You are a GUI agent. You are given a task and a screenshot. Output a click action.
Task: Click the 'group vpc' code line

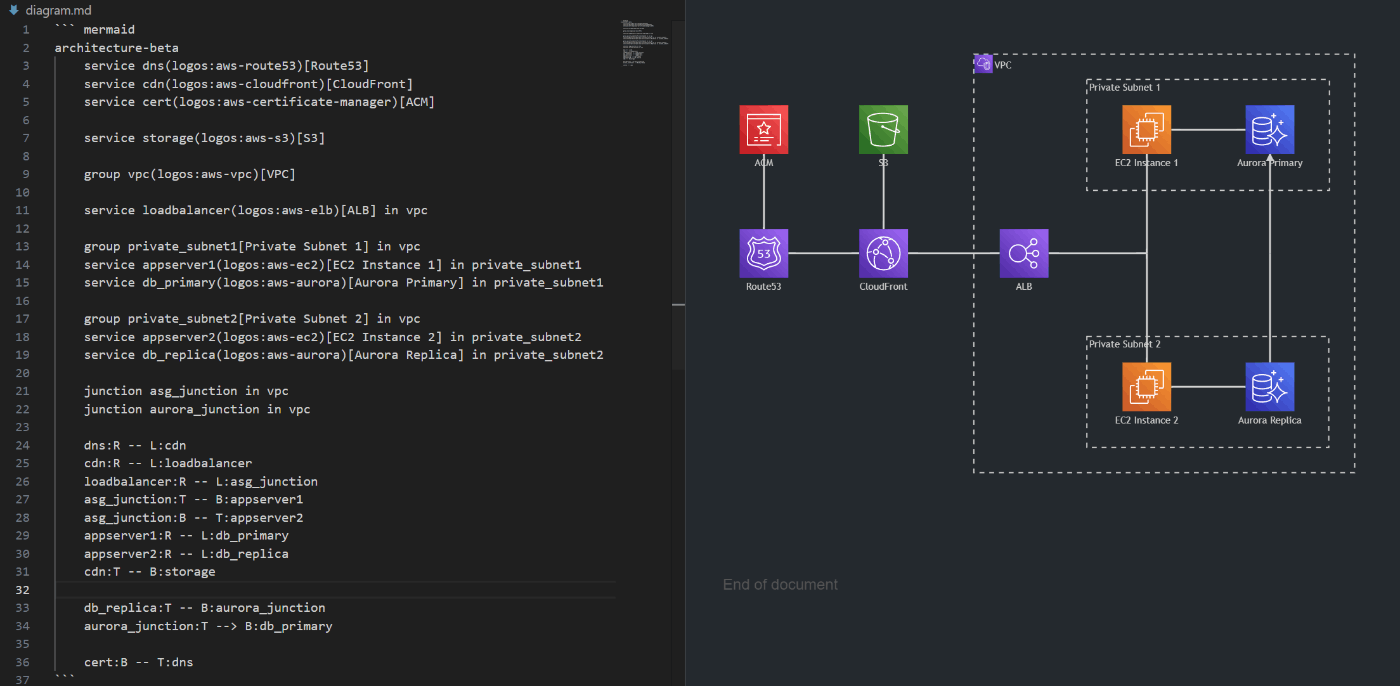[190, 174]
